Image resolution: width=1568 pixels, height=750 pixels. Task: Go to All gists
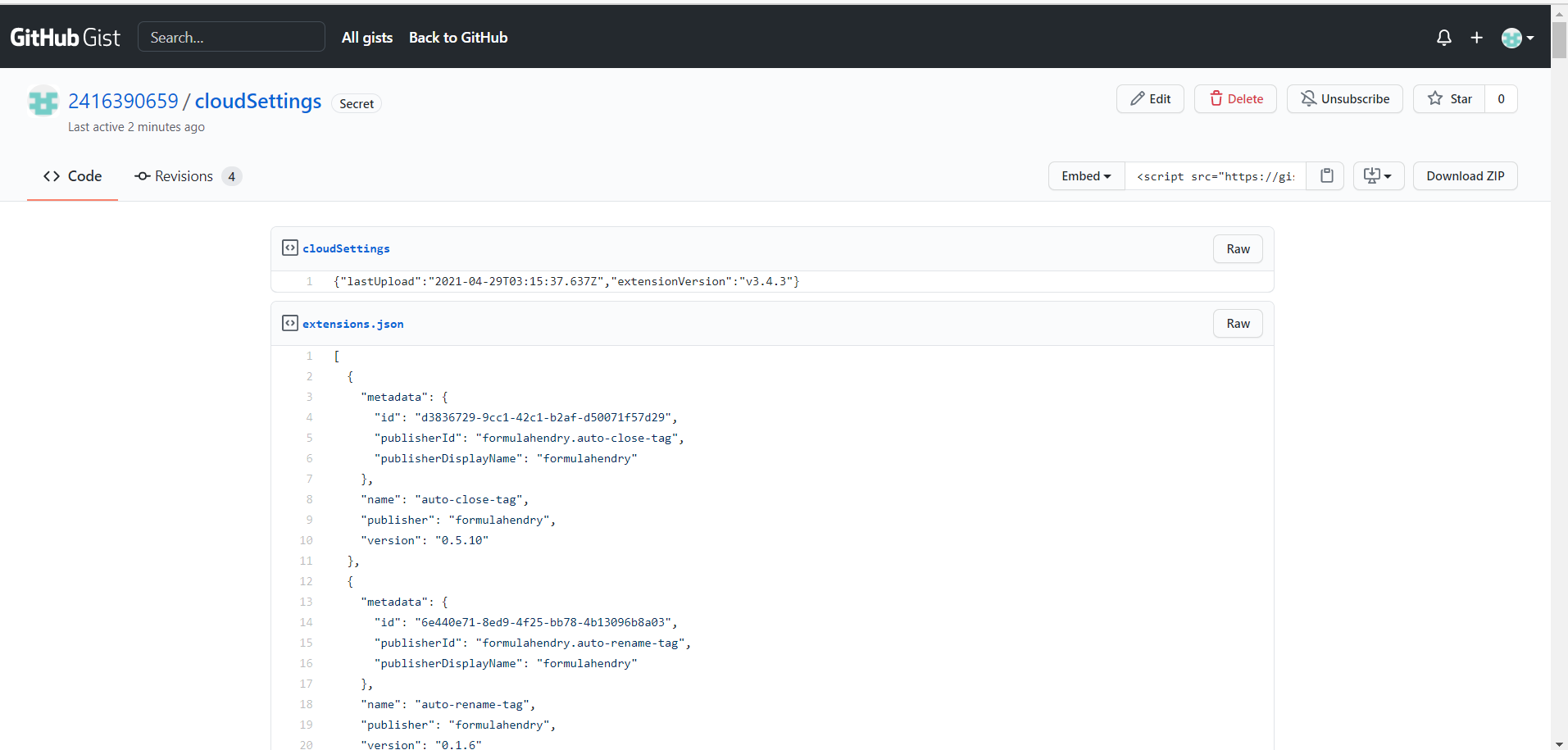tap(367, 38)
